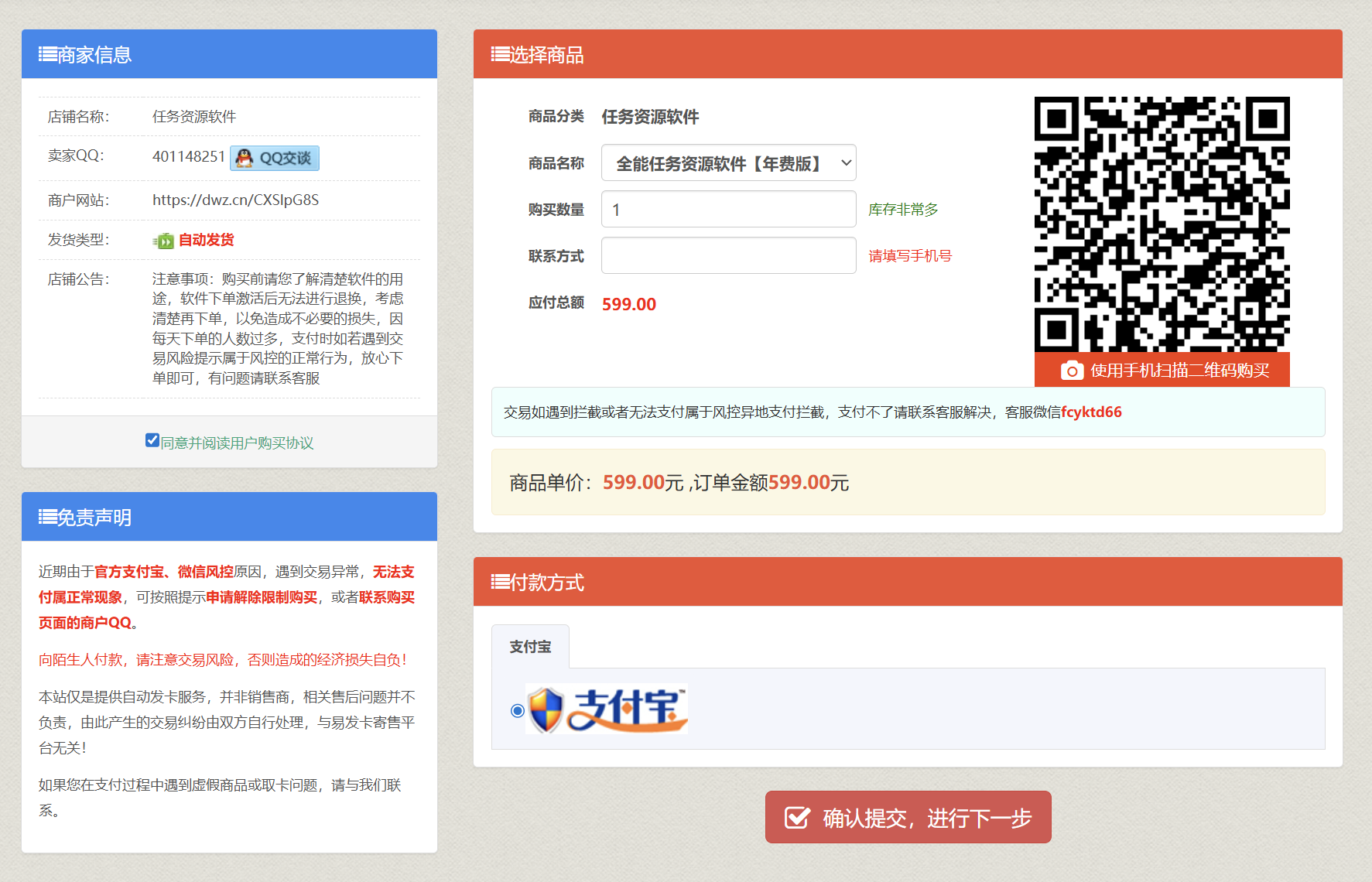Click list icon in 商家信息 header
The height and width of the screenshot is (882, 1372).
47,54
